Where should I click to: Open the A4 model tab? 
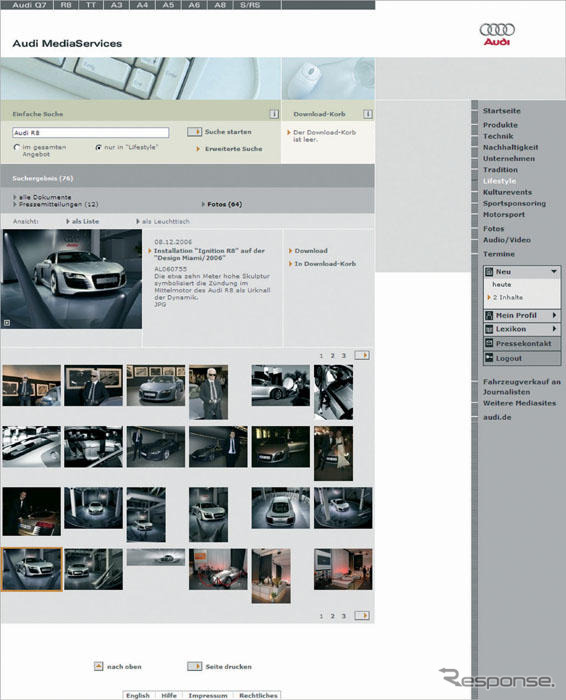(142, 5)
